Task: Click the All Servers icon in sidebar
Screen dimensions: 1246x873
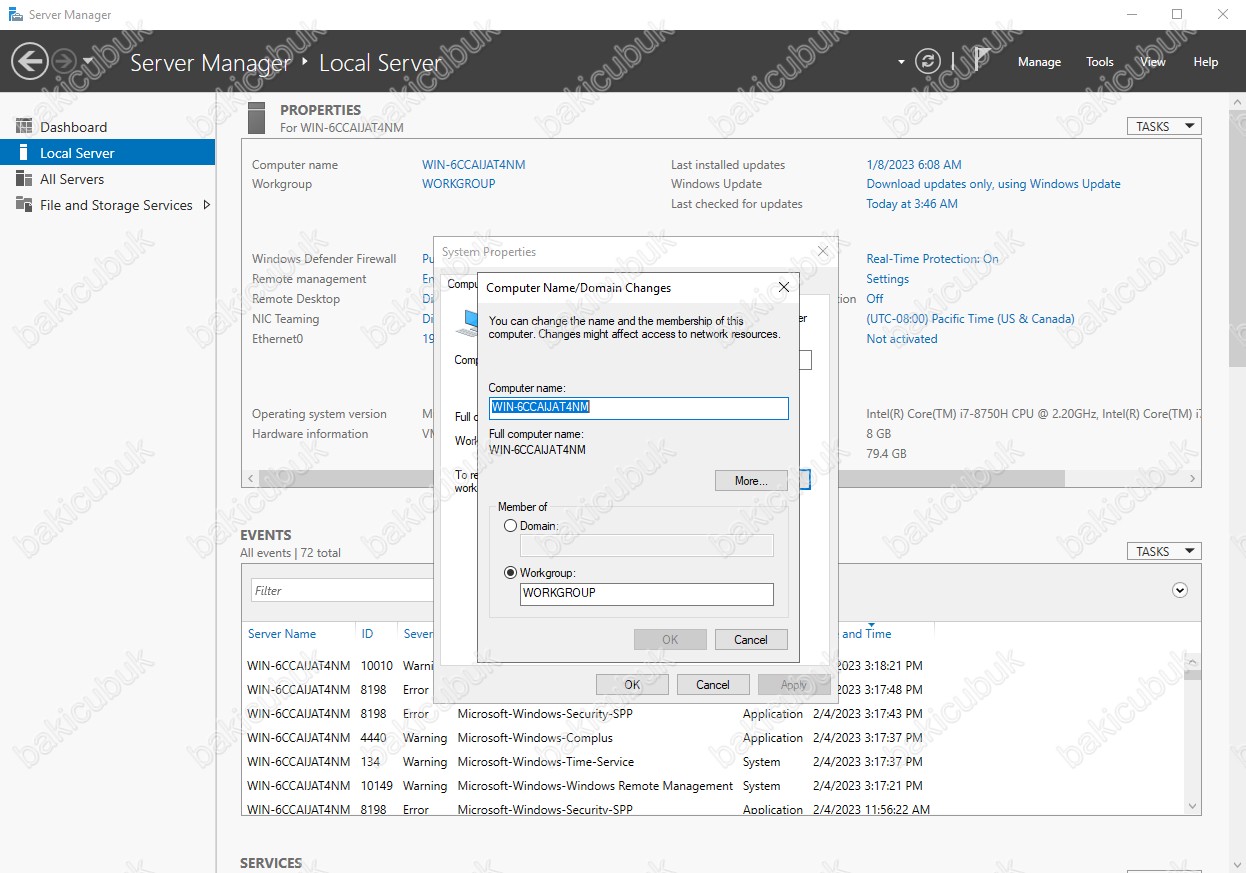Action: tap(24, 179)
